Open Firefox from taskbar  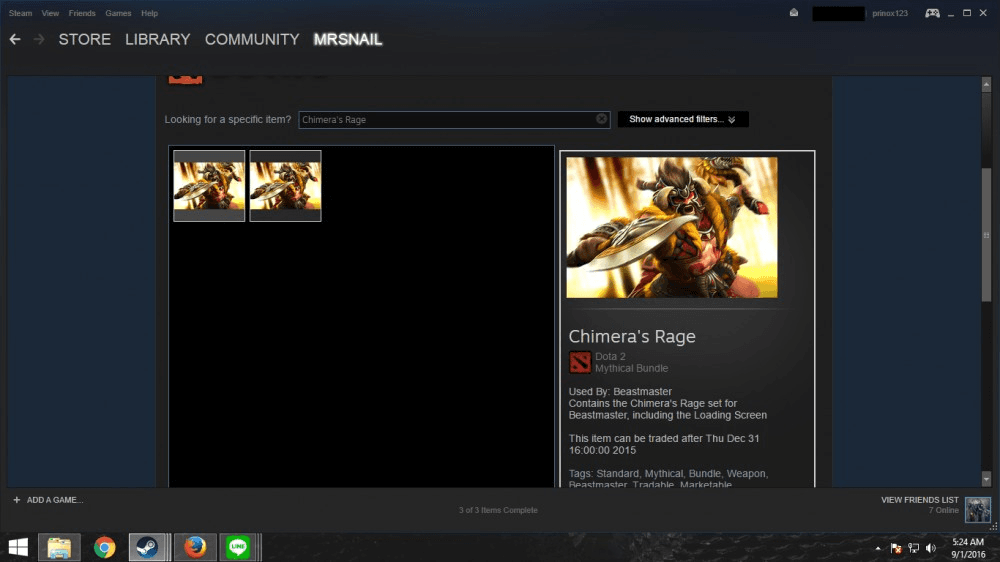(195, 547)
